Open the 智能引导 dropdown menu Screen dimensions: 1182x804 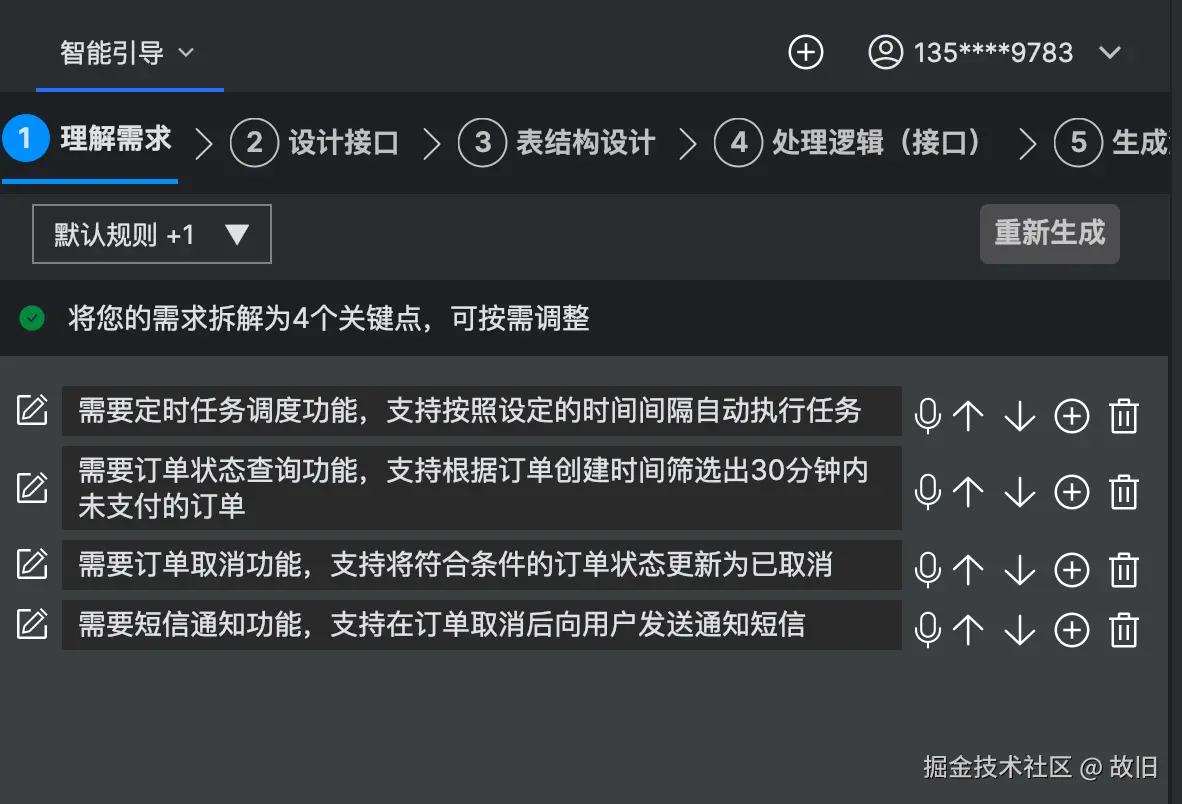point(127,53)
